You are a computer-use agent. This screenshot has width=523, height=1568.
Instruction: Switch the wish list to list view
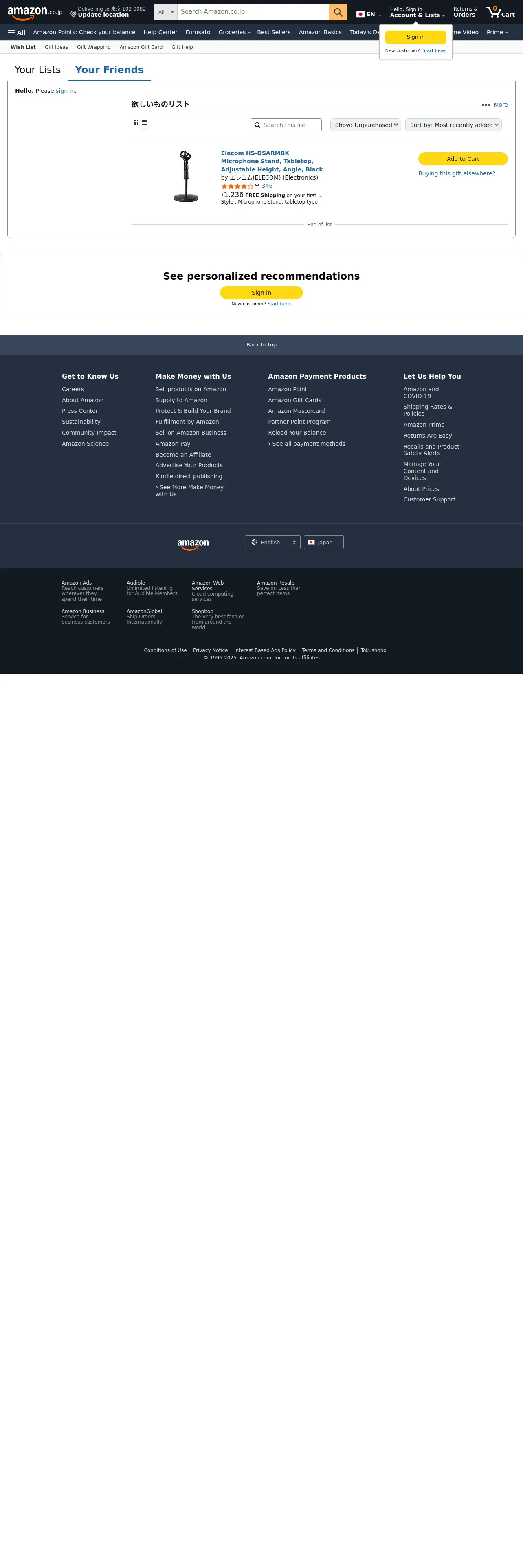pyautogui.click(x=144, y=123)
